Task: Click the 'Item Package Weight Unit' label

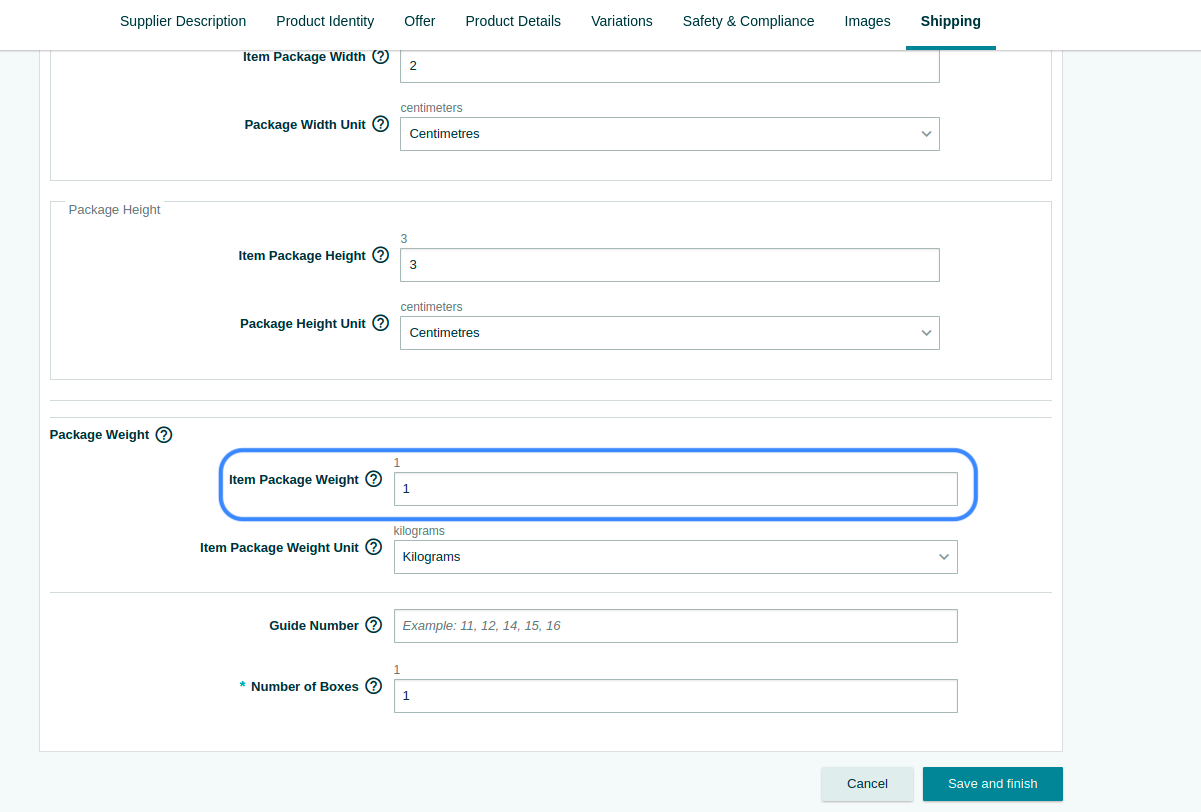Action: pyautogui.click(x=279, y=548)
